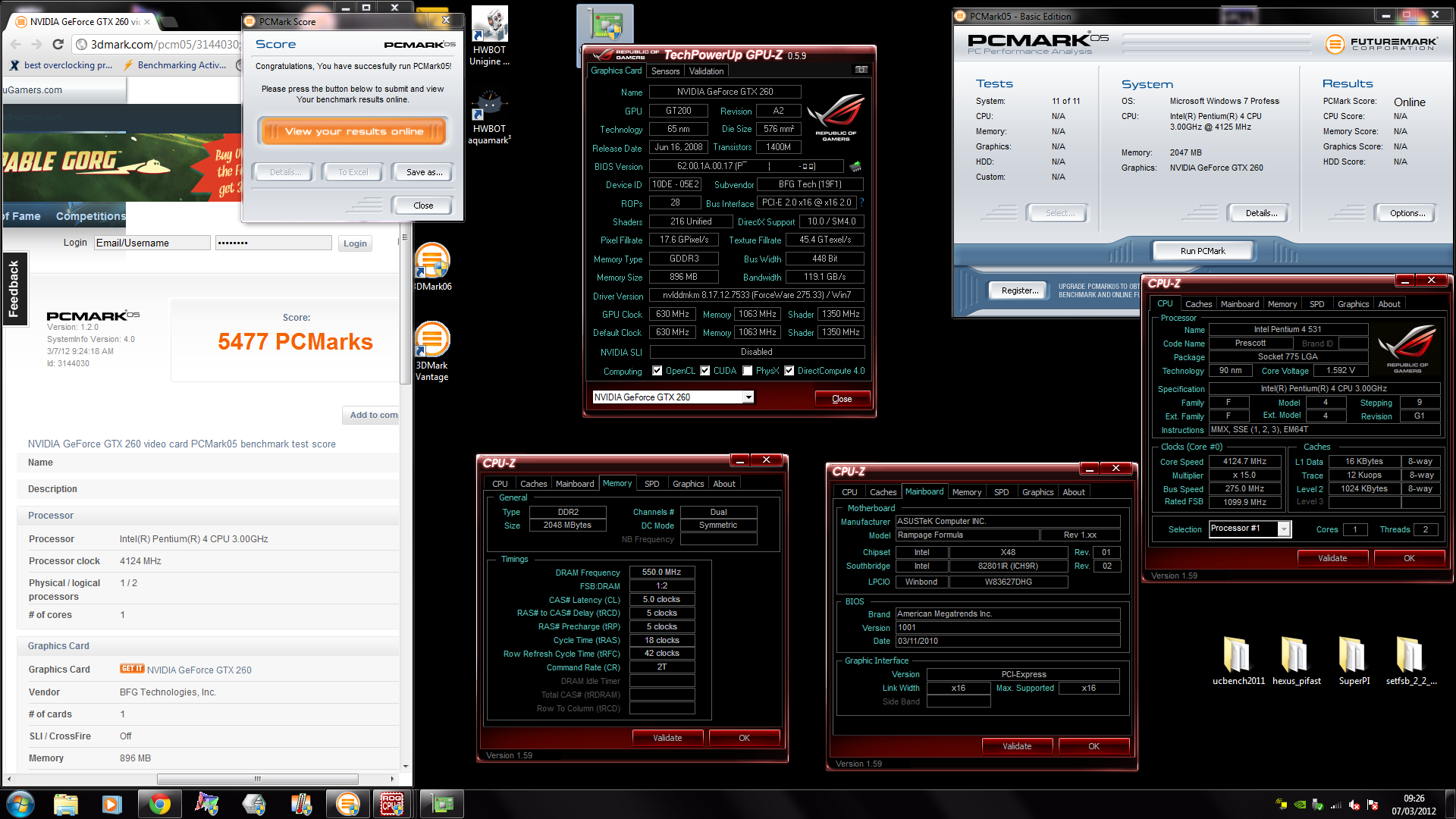This screenshot has width=1456, height=819.
Task: Toggle the DirectCompute 4.0 checkbox
Action: coord(789,371)
